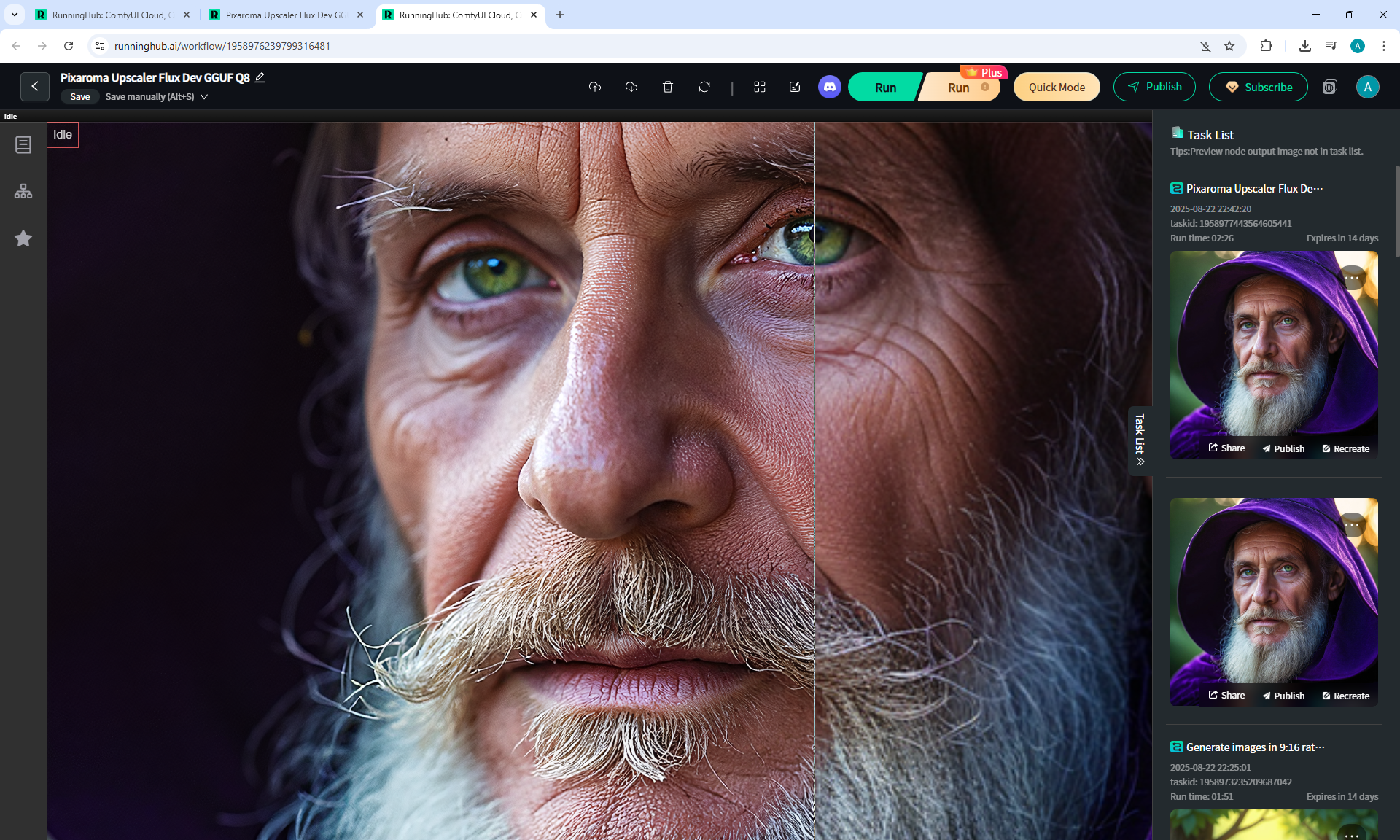Click the green Run button
Screen dimensions: 1400x840
pyautogui.click(x=884, y=87)
